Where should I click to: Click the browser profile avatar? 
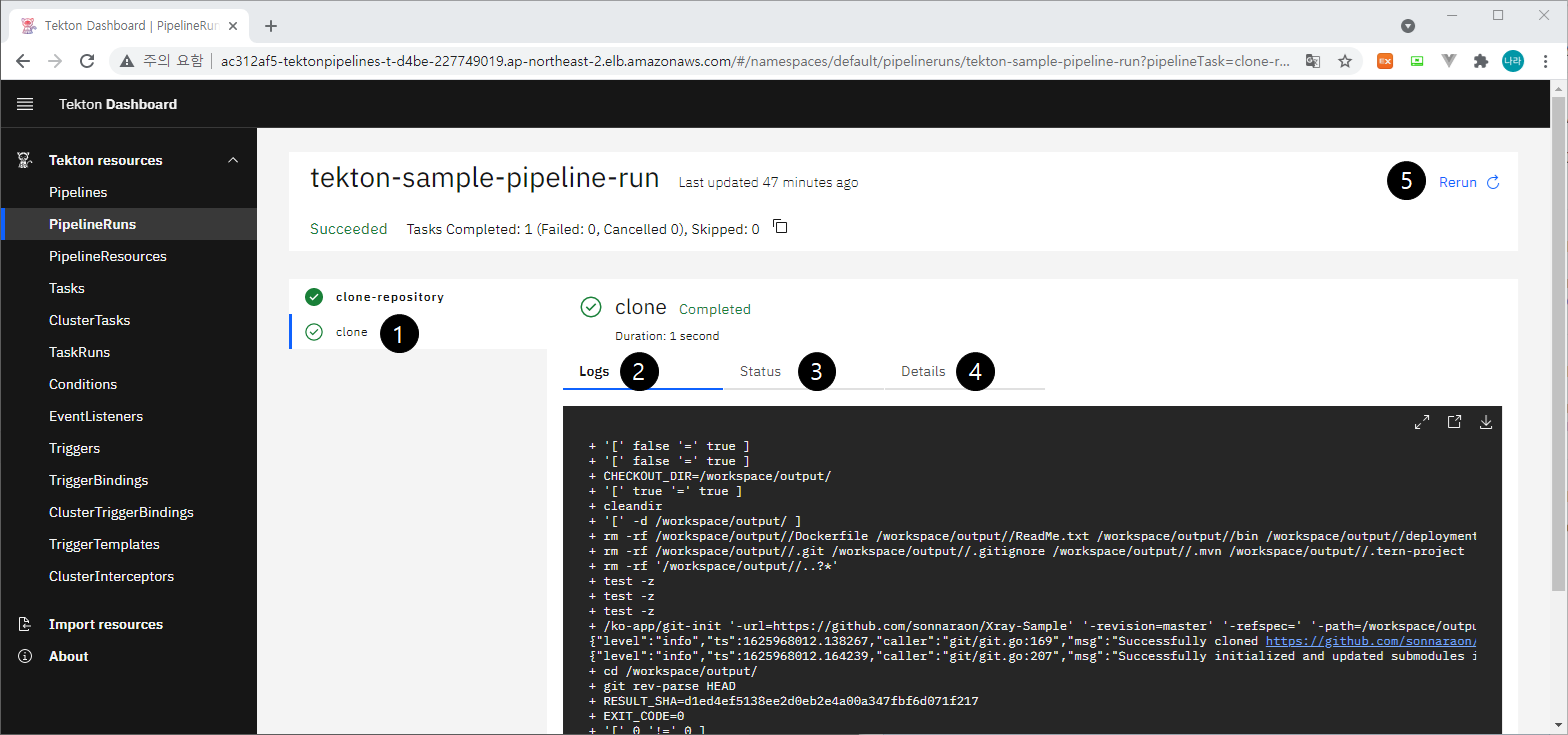[x=1513, y=61]
